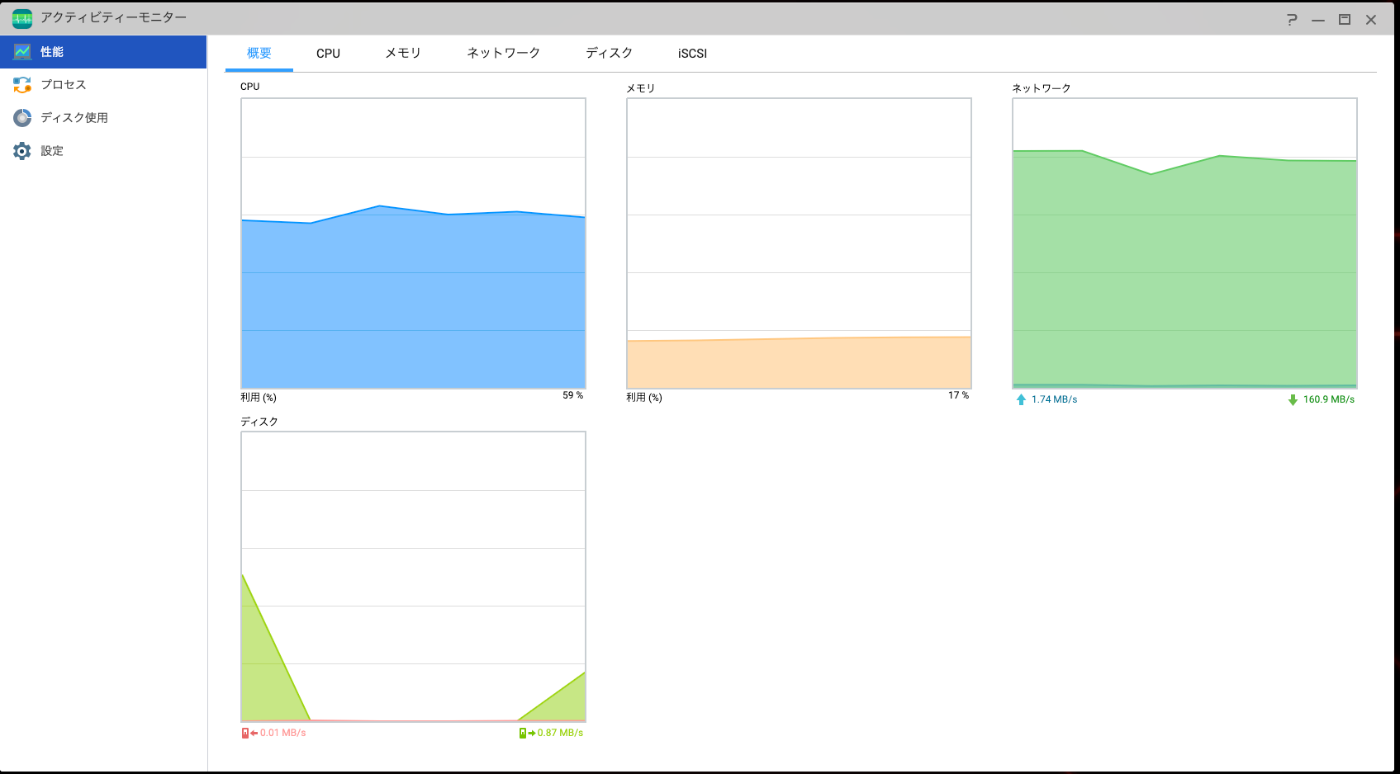The width and height of the screenshot is (1400, 774).
Task: Click the メモリ usage graph
Action: (799, 243)
